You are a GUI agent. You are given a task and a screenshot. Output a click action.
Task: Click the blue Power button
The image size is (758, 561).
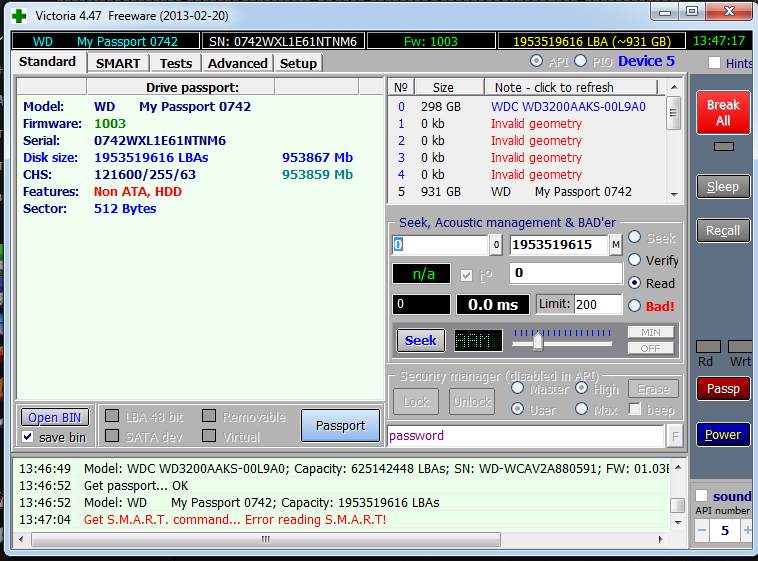tap(722, 435)
